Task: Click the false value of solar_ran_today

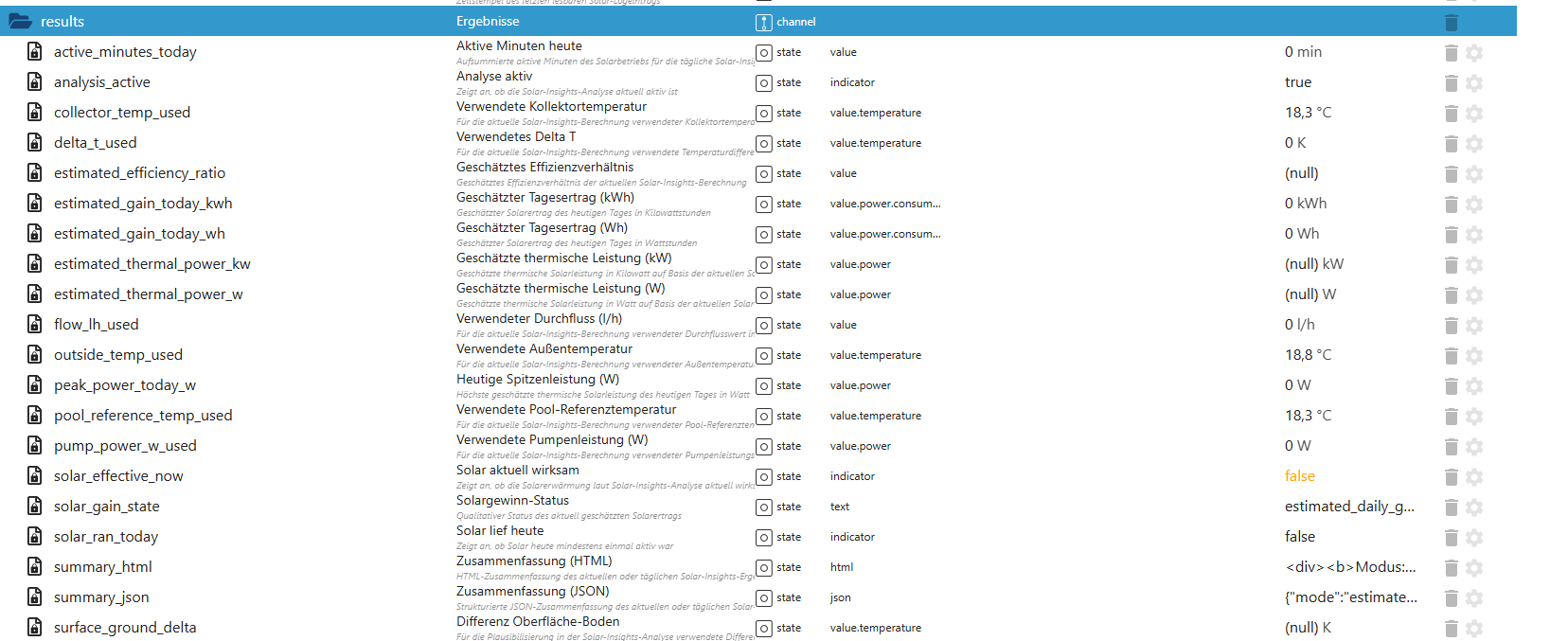Action: [1300, 537]
